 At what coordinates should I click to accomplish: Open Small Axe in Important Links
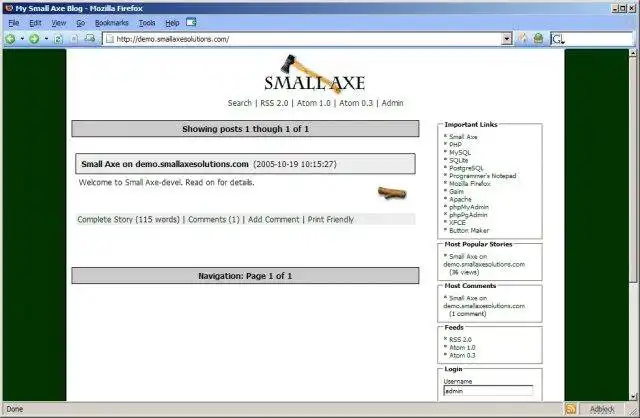coord(463,137)
